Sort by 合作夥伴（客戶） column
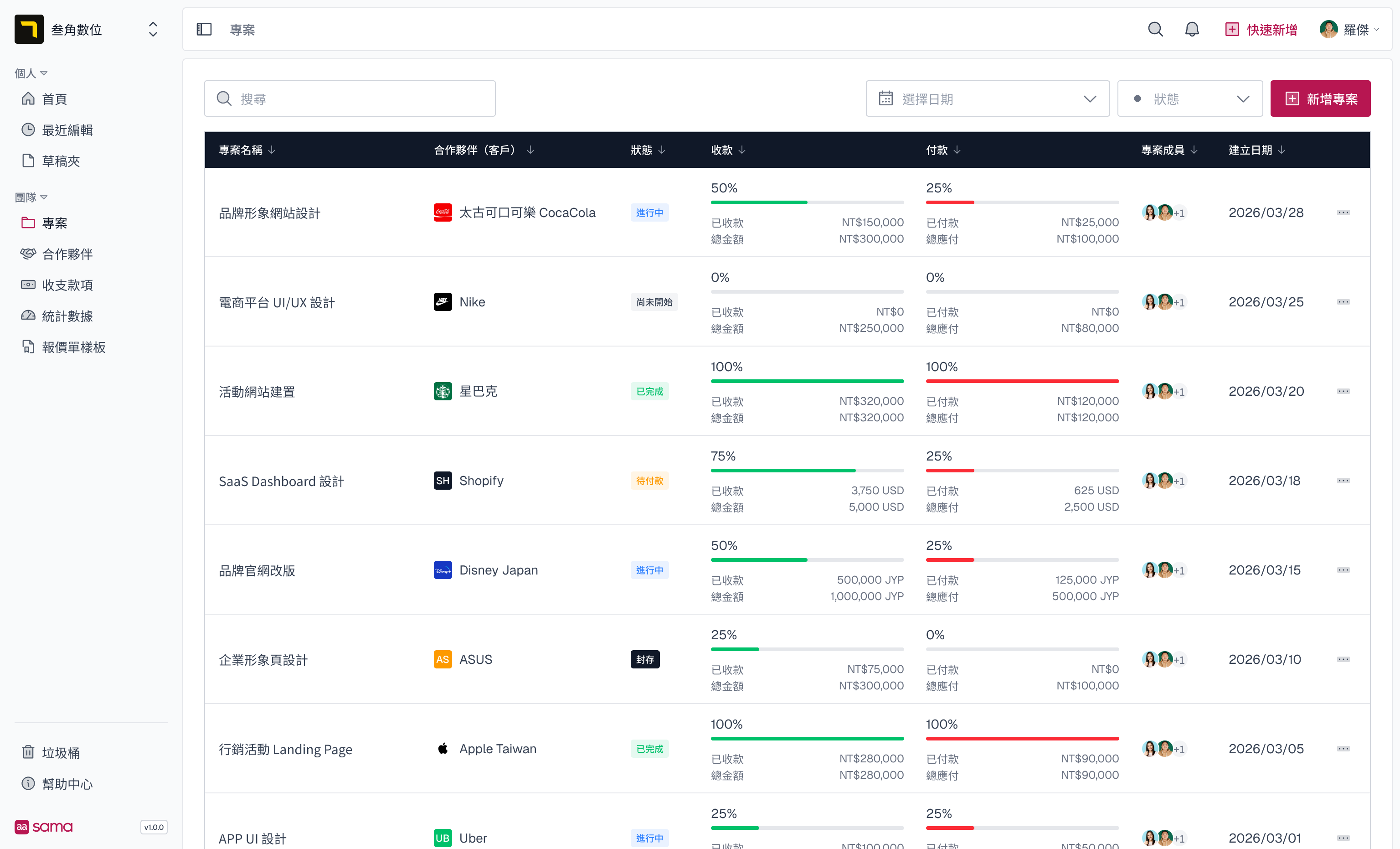The image size is (1400, 849). (x=484, y=150)
